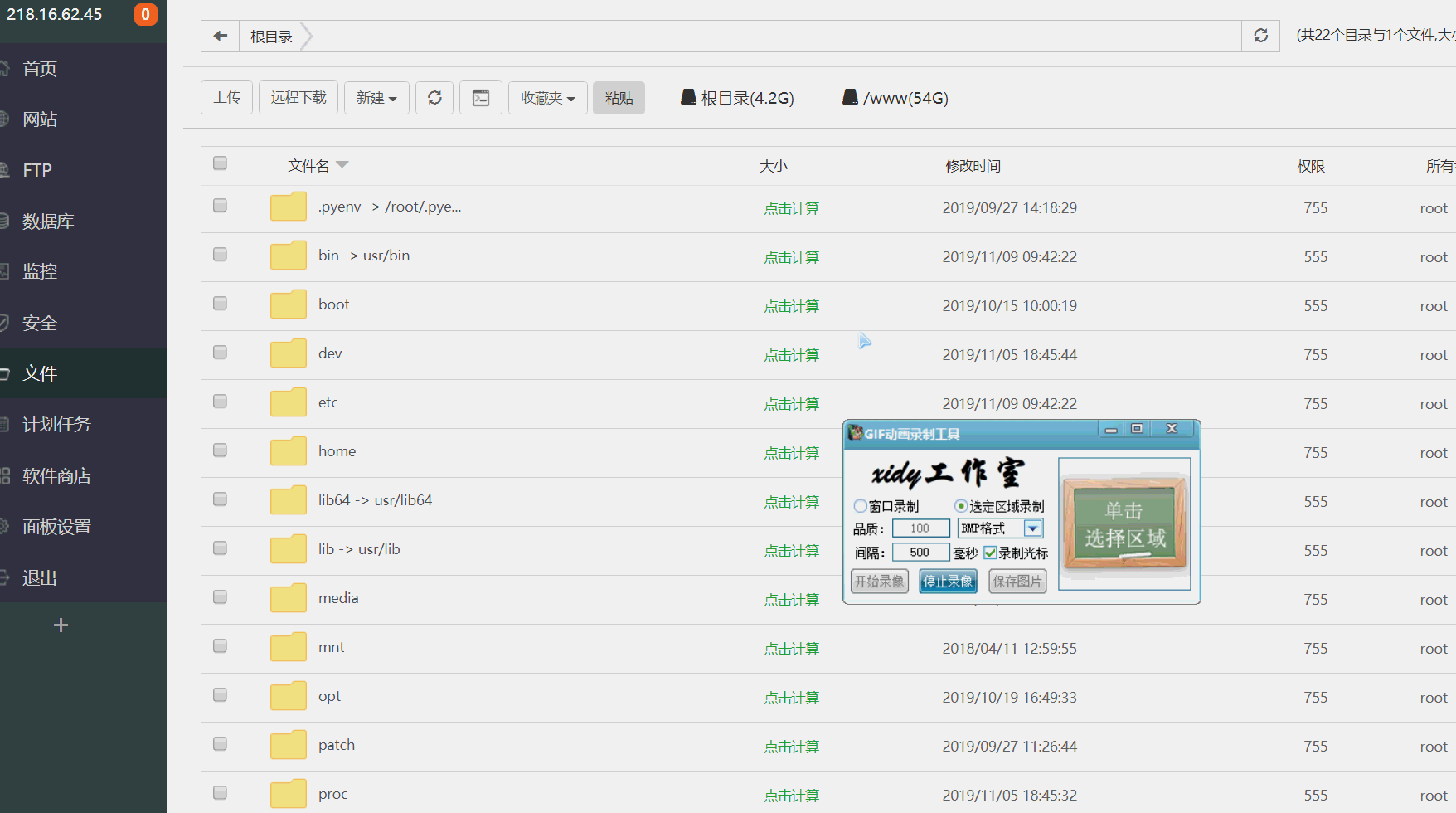Toggle the 录制光标 checkbox in GIF tool
The height and width of the screenshot is (813, 1456).
pyautogui.click(x=990, y=553)
